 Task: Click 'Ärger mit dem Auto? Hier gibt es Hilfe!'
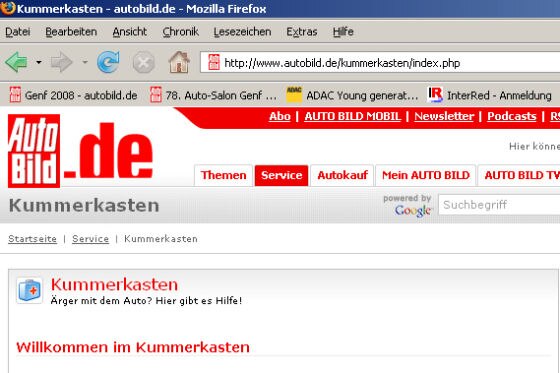point(146,301)
